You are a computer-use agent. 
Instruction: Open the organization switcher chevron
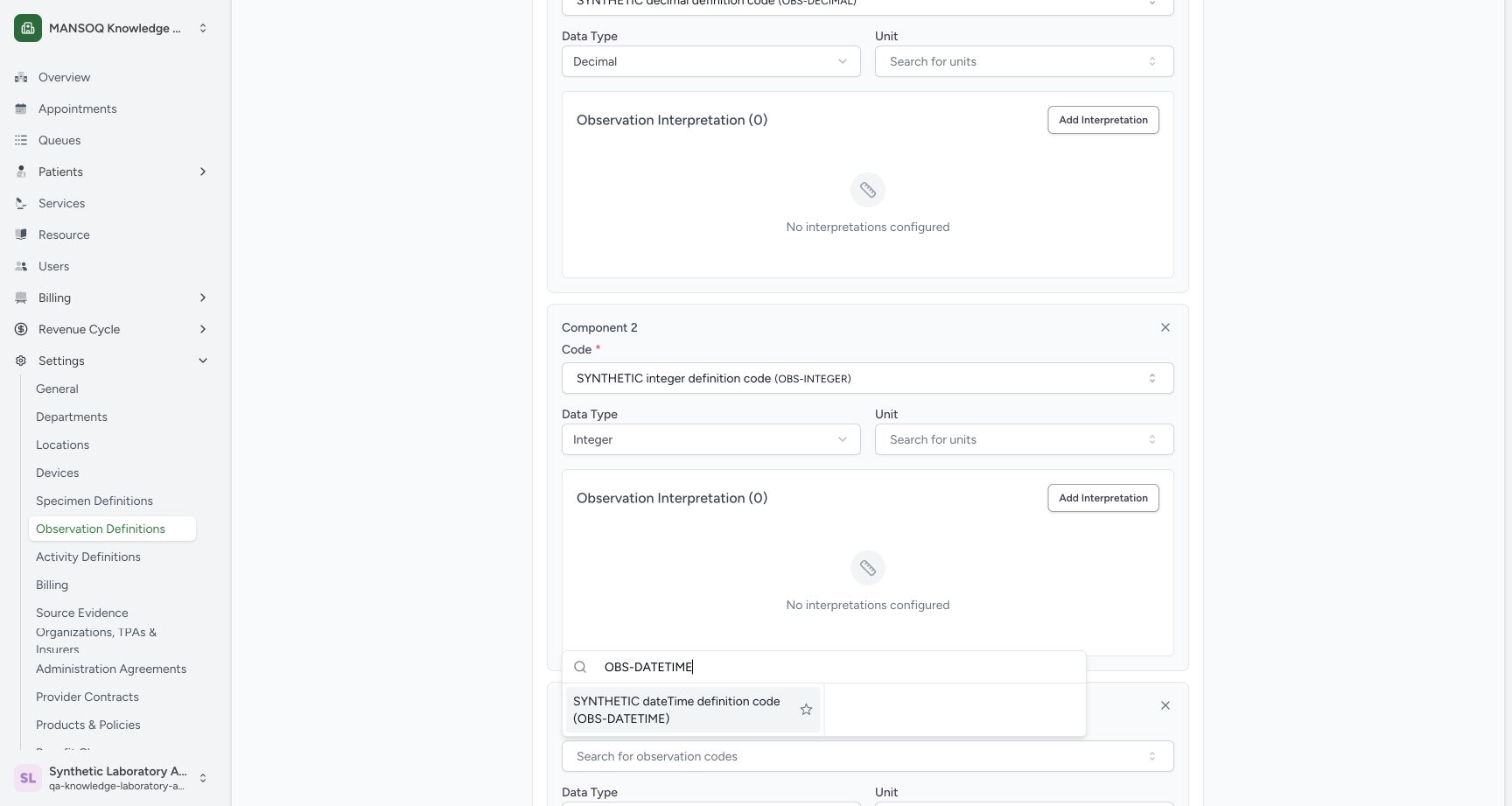point(203,28)
